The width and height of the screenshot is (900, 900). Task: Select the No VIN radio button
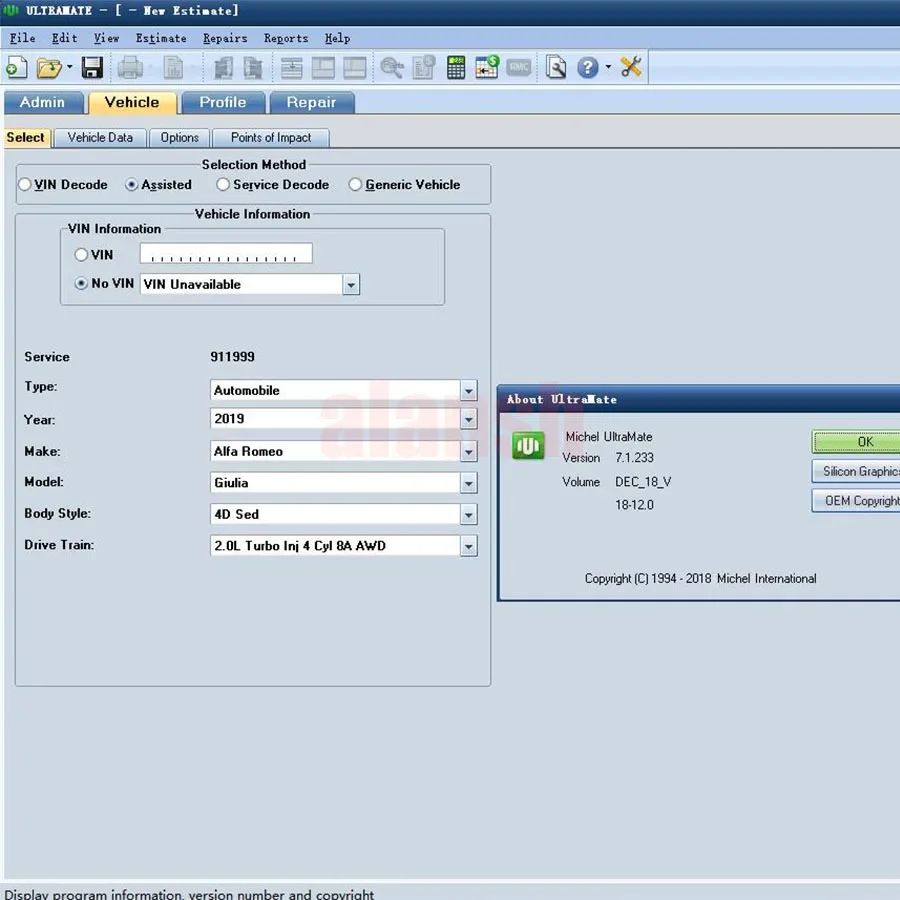pos(81,284)
